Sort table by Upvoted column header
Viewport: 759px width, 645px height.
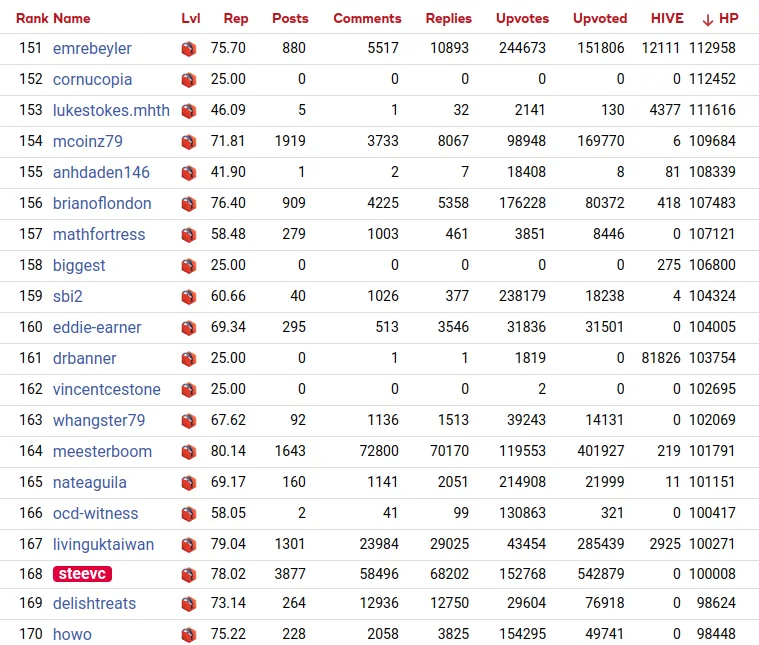coord(600,18)
